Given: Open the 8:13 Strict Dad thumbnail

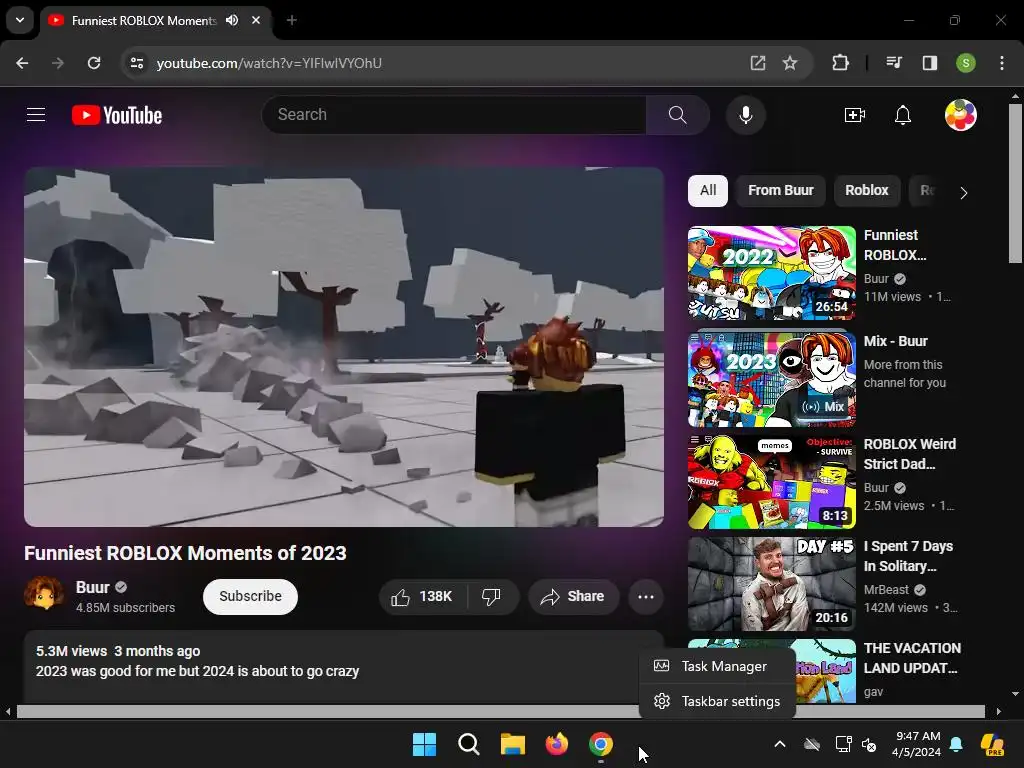Looking at the screenshot, I should tap(771, 482).
